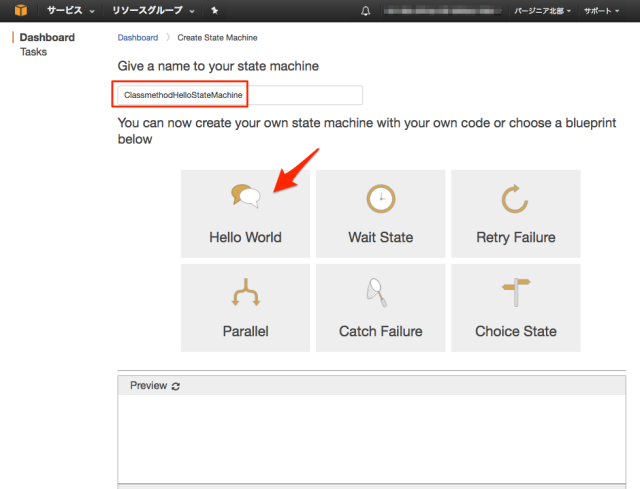Open the リソースグループ resource groups dropdown
The image size is (640, 489).
(x=153, y=11)
